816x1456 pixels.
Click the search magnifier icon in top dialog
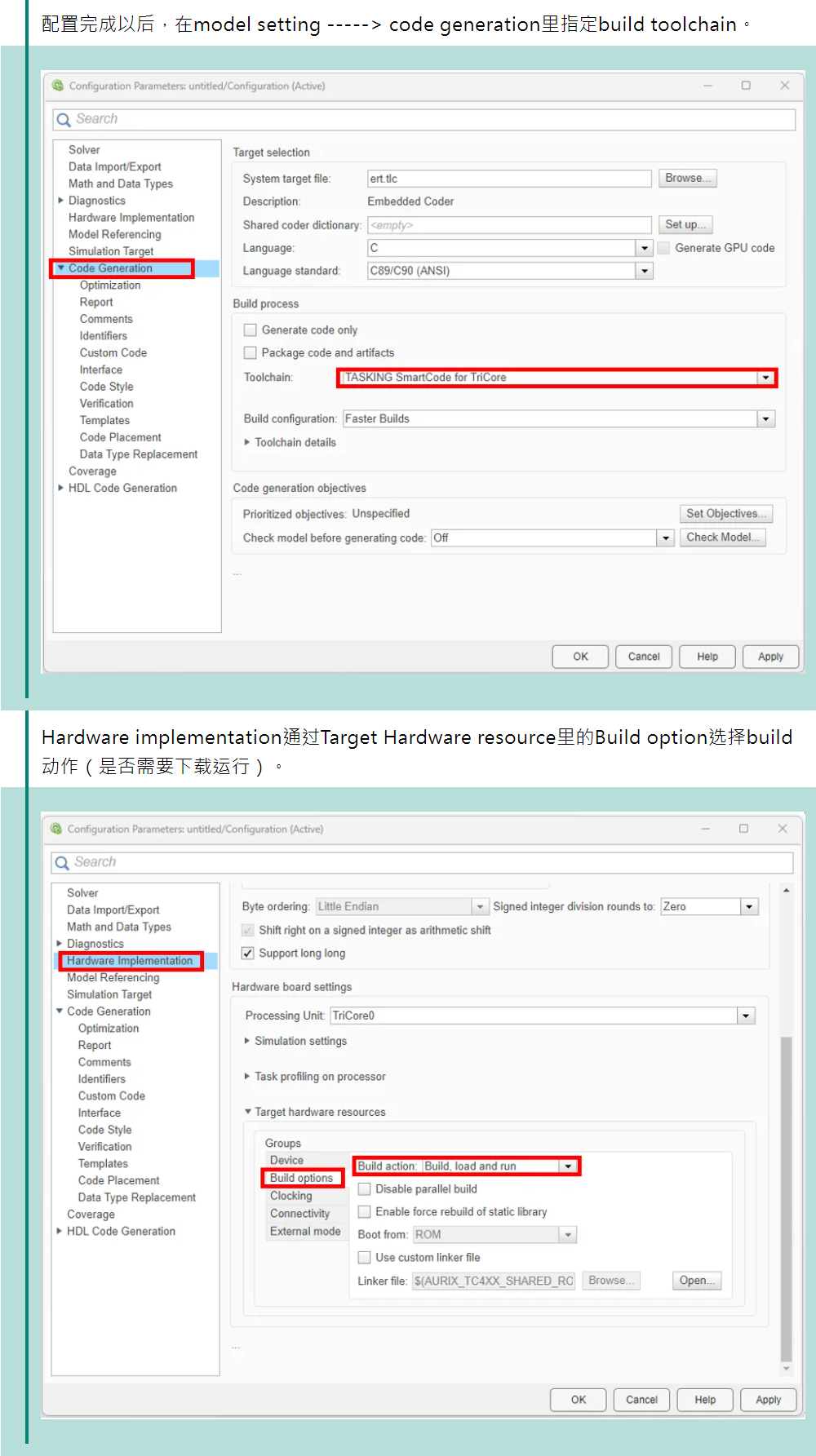click(64, 120)
